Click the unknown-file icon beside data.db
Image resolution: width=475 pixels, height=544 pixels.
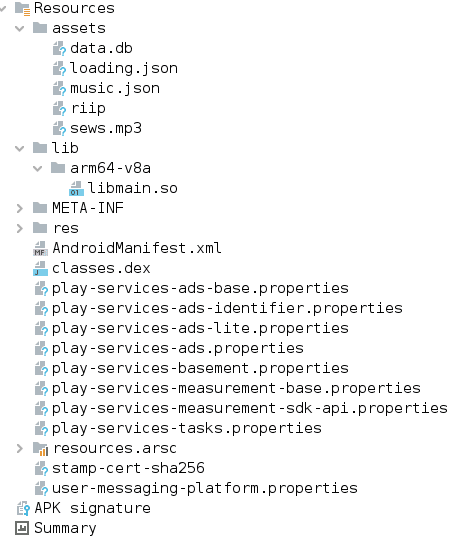[59, 49]
